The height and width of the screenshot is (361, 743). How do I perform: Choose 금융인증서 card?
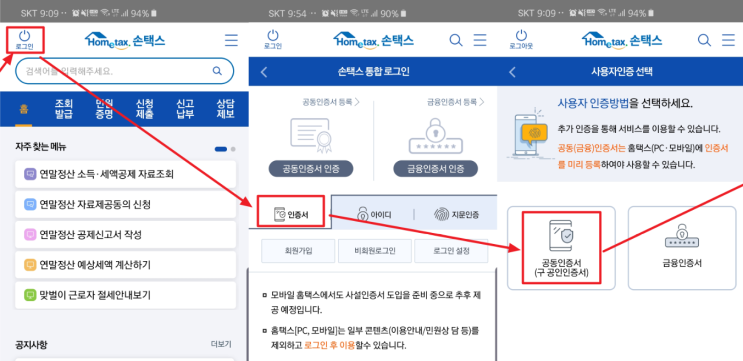pyautogui.click(x=682, y=248)
